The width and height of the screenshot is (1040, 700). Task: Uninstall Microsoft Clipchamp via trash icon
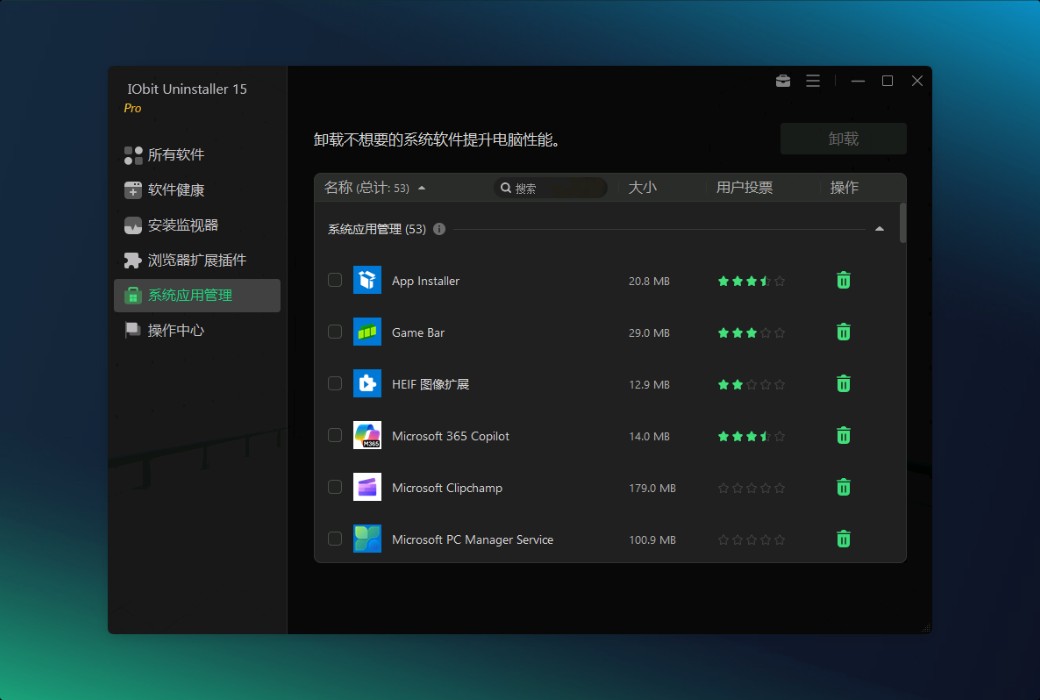tap(843, 487)
